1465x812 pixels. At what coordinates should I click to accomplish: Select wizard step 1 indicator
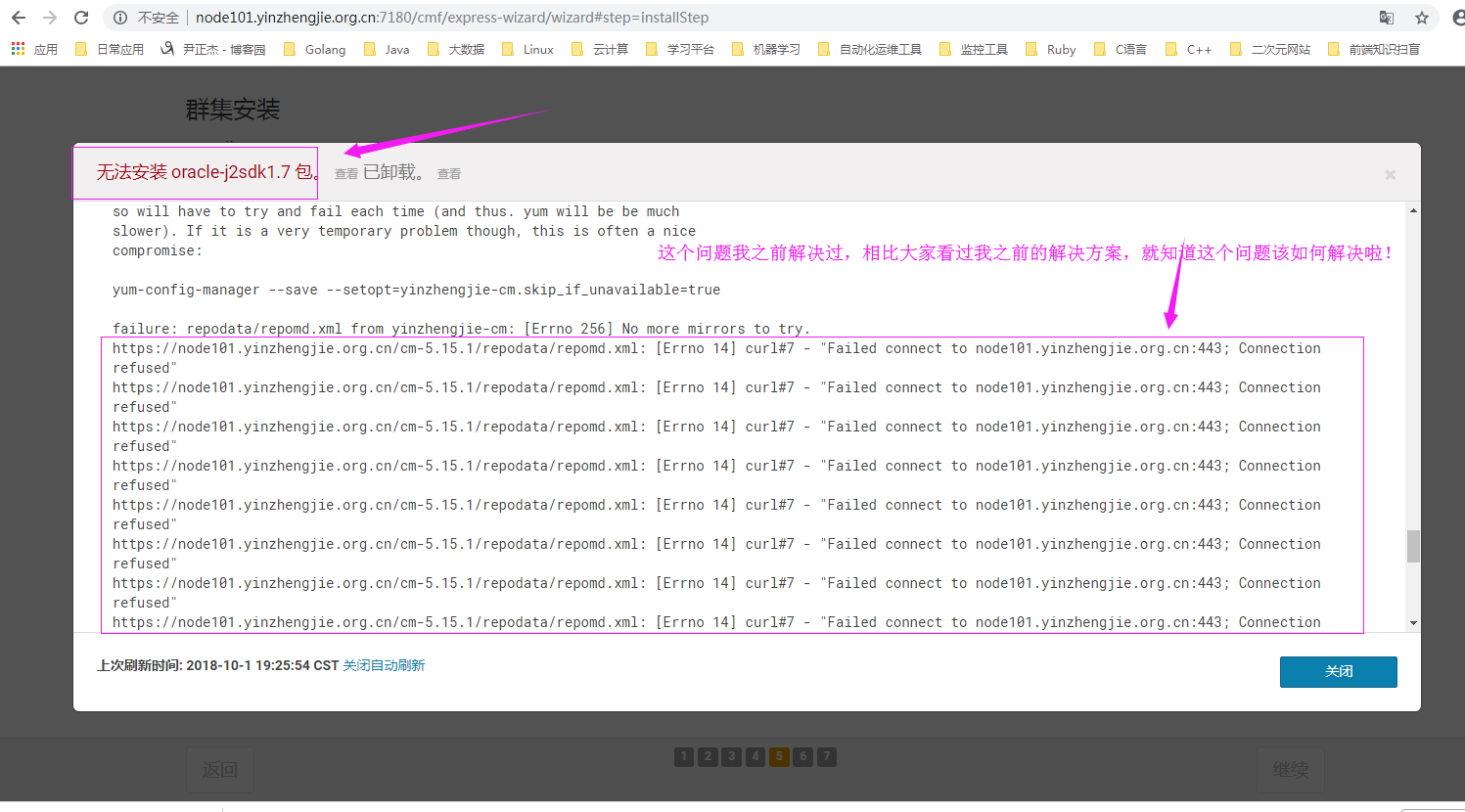[684, 756]
